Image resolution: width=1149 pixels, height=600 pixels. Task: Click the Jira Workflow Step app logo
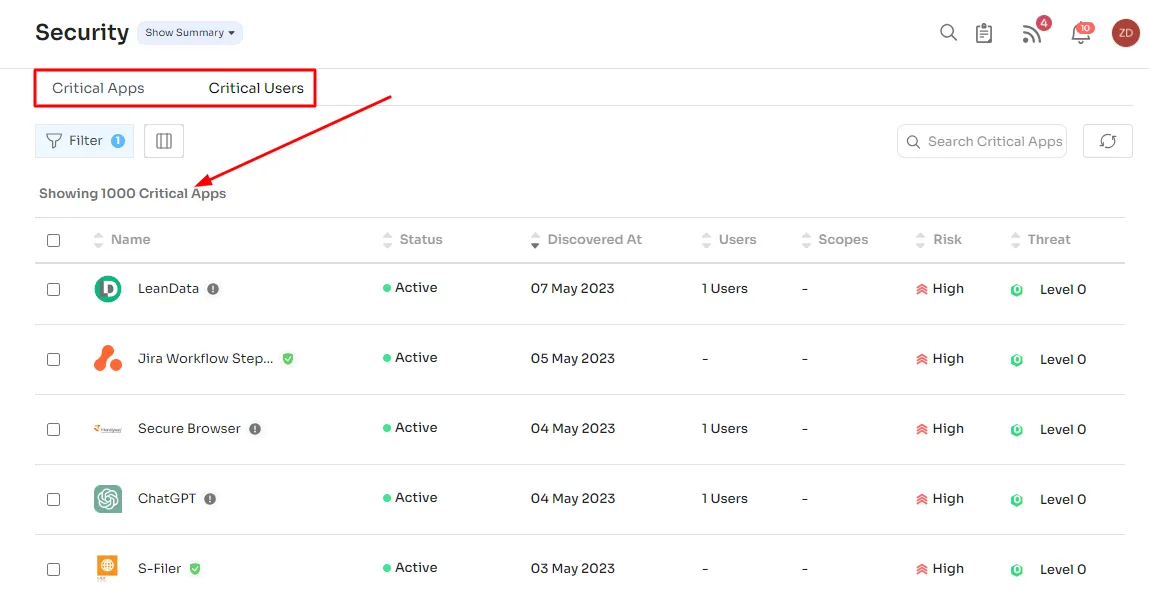click(x=108, y=358)
